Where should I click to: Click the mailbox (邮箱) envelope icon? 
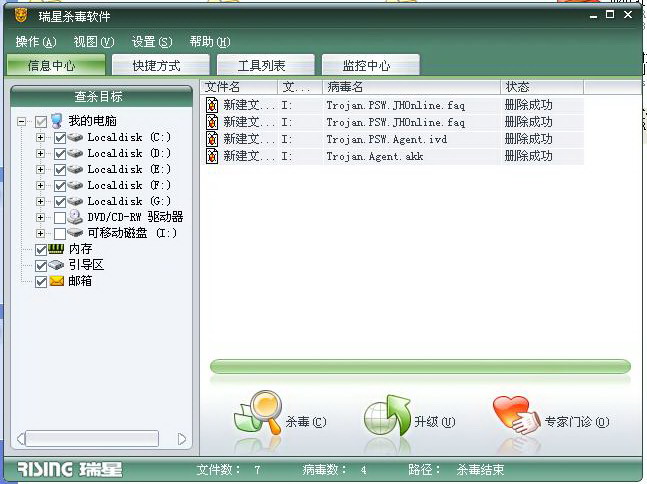[57, 281]
